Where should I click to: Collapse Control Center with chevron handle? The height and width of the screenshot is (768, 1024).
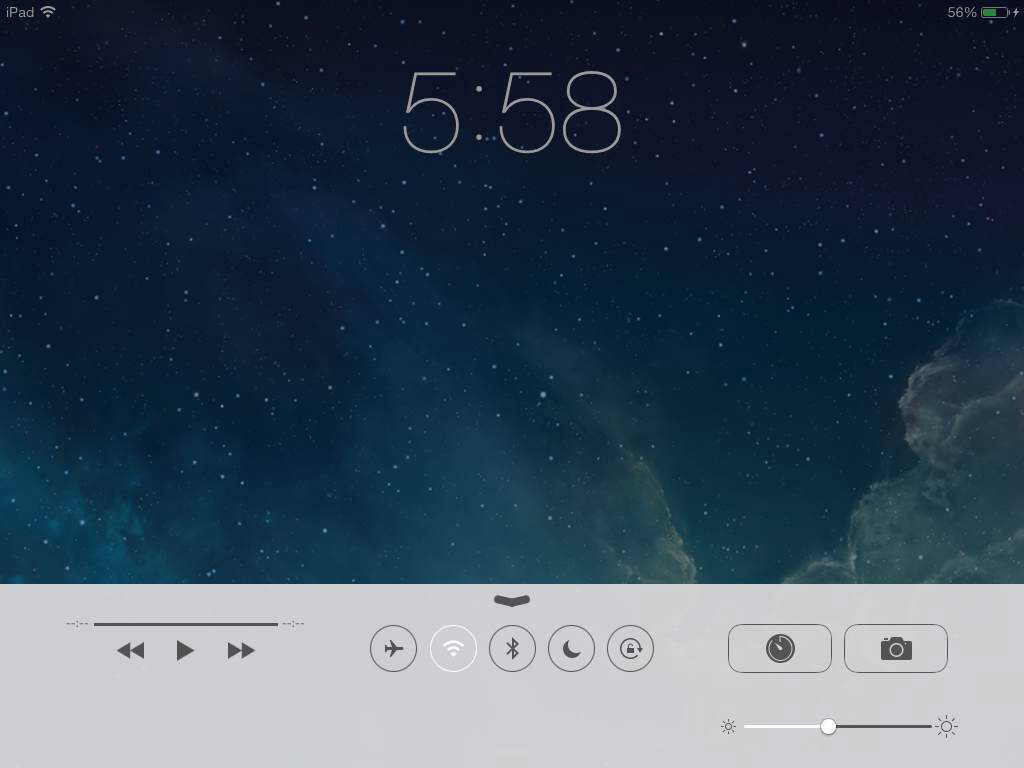(x=512, y=600)
